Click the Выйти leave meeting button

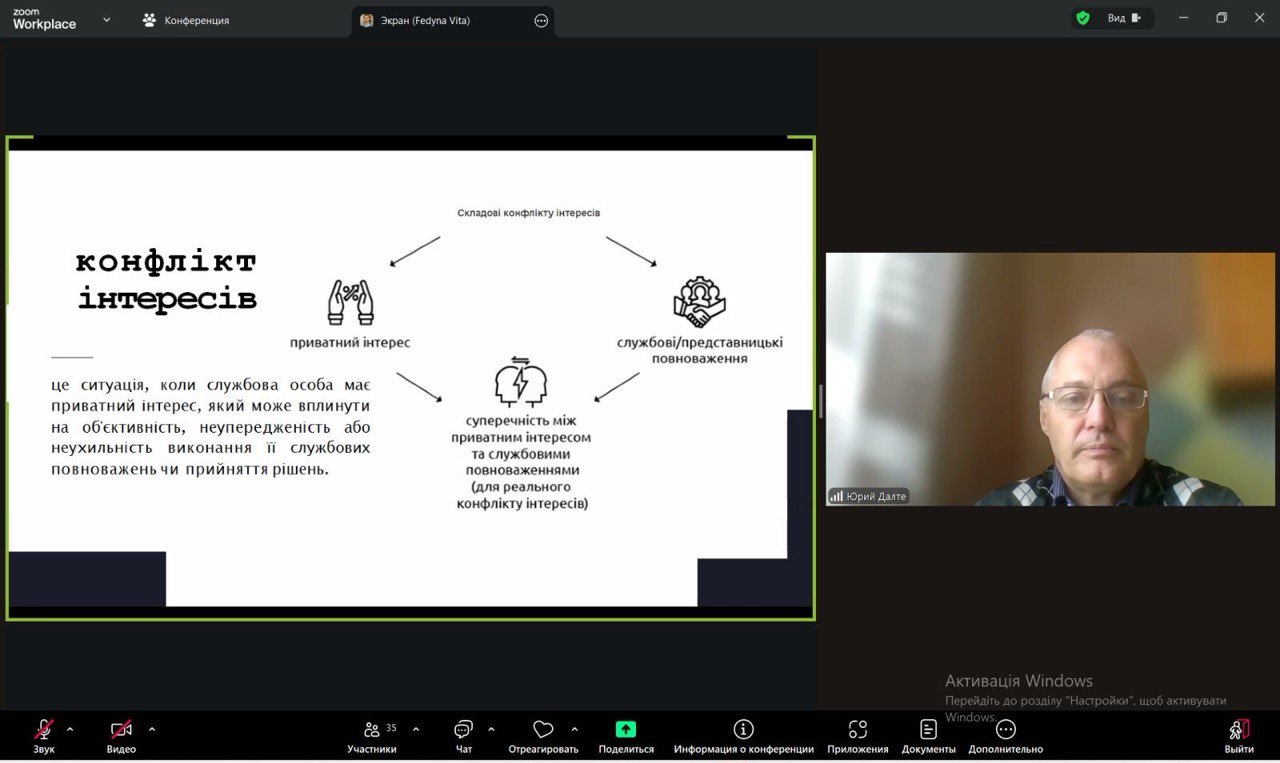point(1238,730)
